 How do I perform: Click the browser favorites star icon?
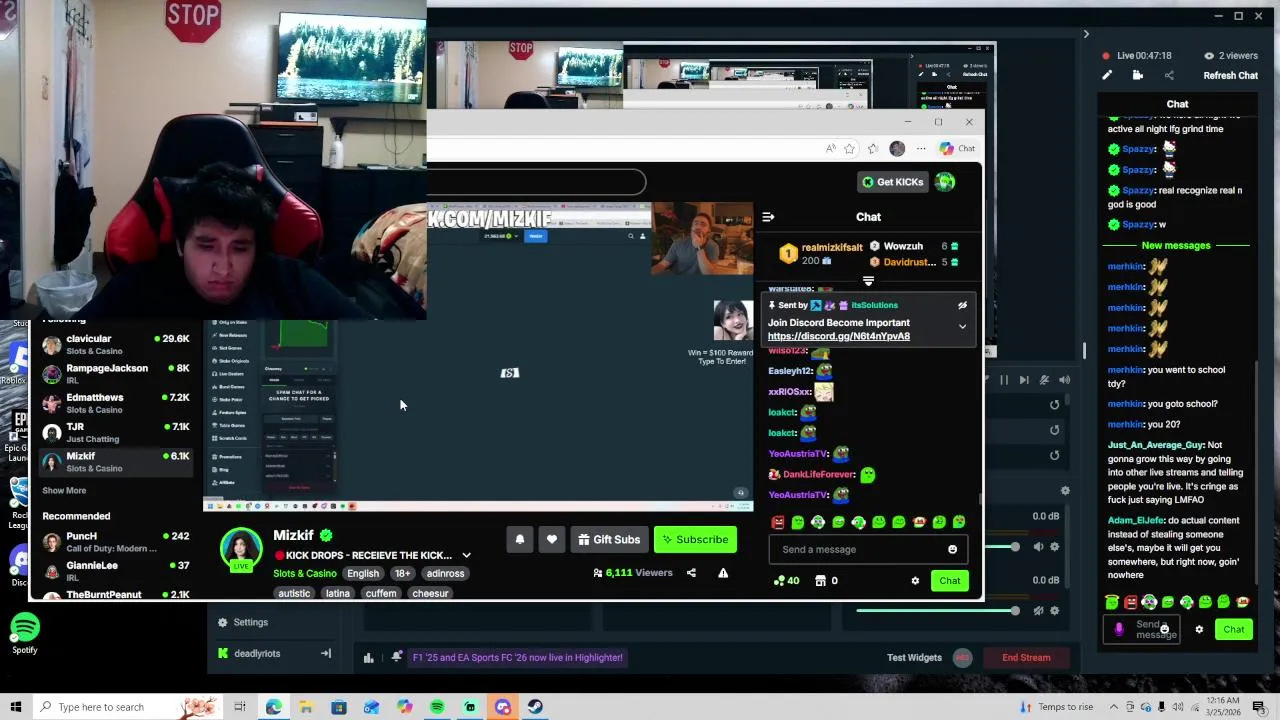[849, 149]
